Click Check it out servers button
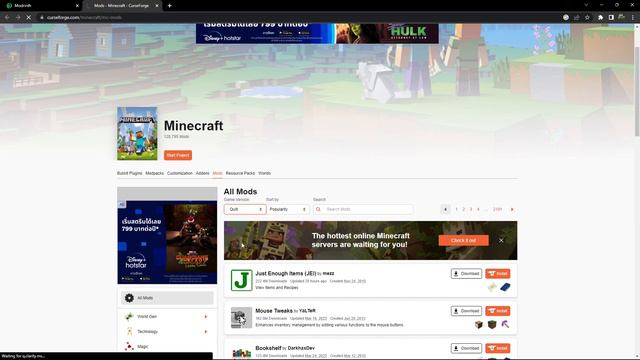This screenshot has width=640, height=360. 464,240
